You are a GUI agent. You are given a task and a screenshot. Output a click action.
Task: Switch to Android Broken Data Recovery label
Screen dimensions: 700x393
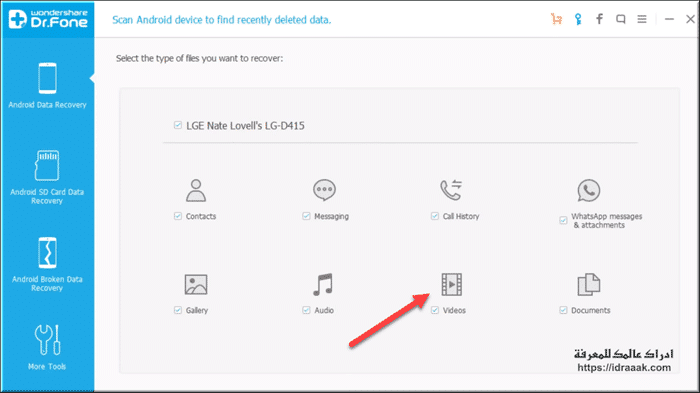47,284
